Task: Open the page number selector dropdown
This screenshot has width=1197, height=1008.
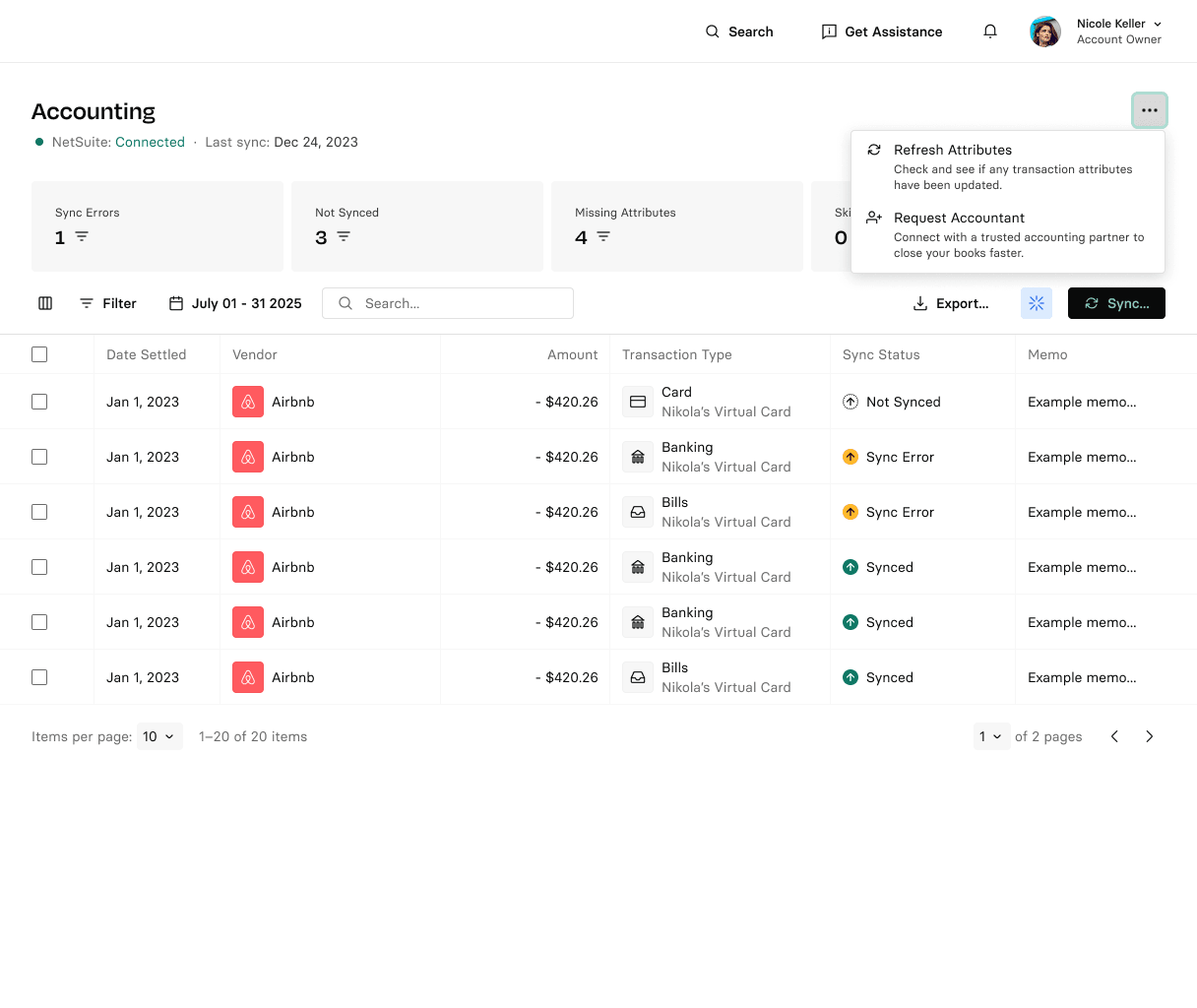Action: click(992, 736)
